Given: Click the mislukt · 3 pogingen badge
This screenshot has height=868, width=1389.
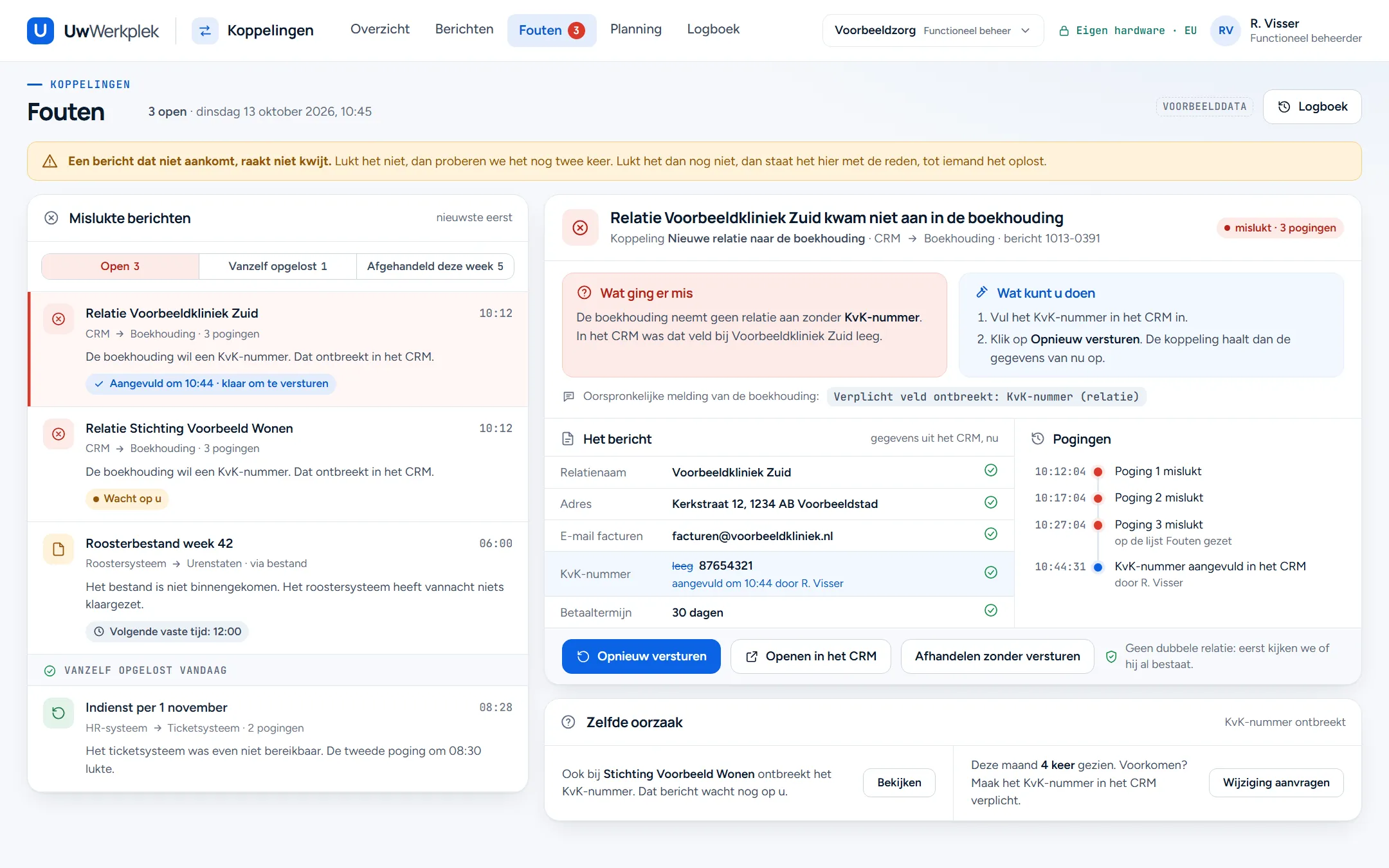Looking at the screenshot, I should coord(1280,228).
